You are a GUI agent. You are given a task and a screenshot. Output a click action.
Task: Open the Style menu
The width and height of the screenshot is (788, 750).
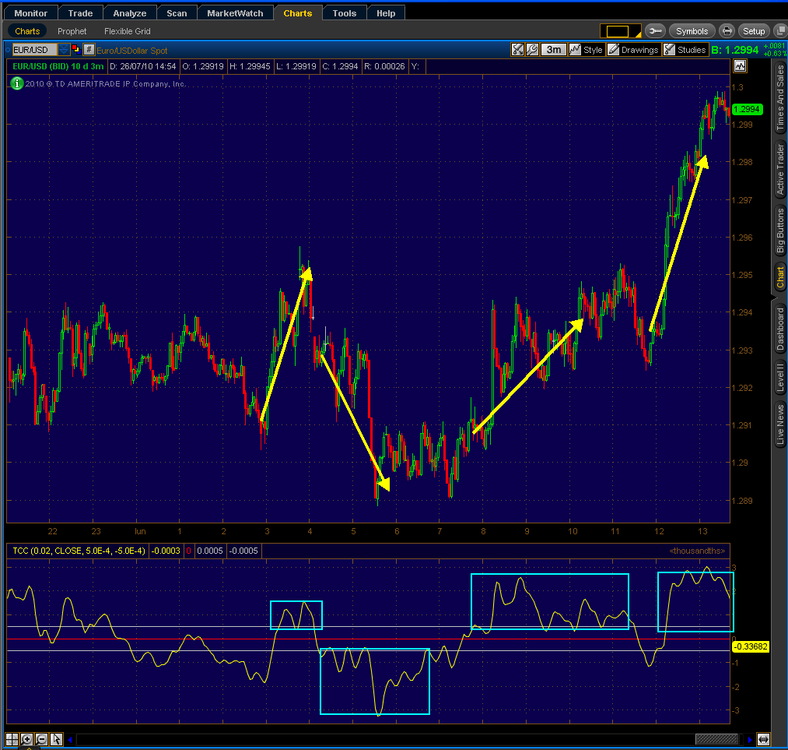pyautogui.click(x=586, y=49)
